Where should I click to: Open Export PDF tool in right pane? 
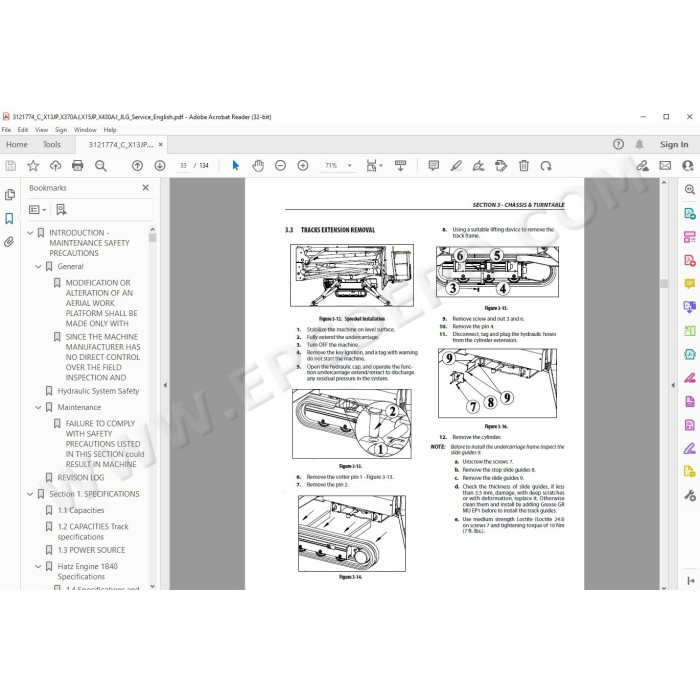point(690,213)
